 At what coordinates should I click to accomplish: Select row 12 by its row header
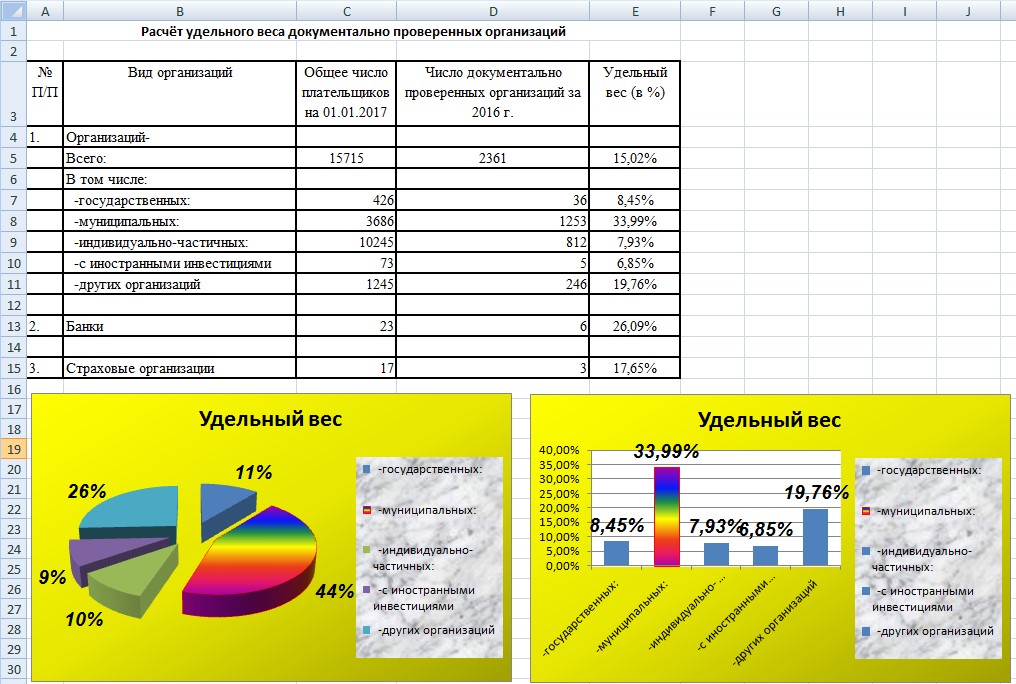[x=13, y=305]
